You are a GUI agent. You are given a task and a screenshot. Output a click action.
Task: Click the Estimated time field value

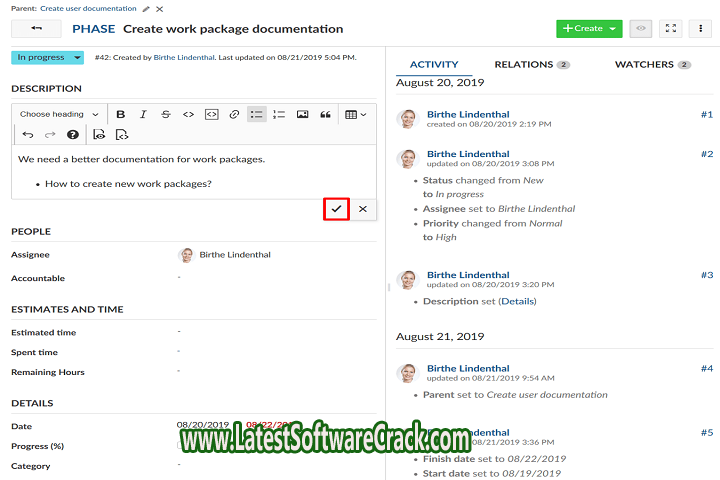(179, 331)
